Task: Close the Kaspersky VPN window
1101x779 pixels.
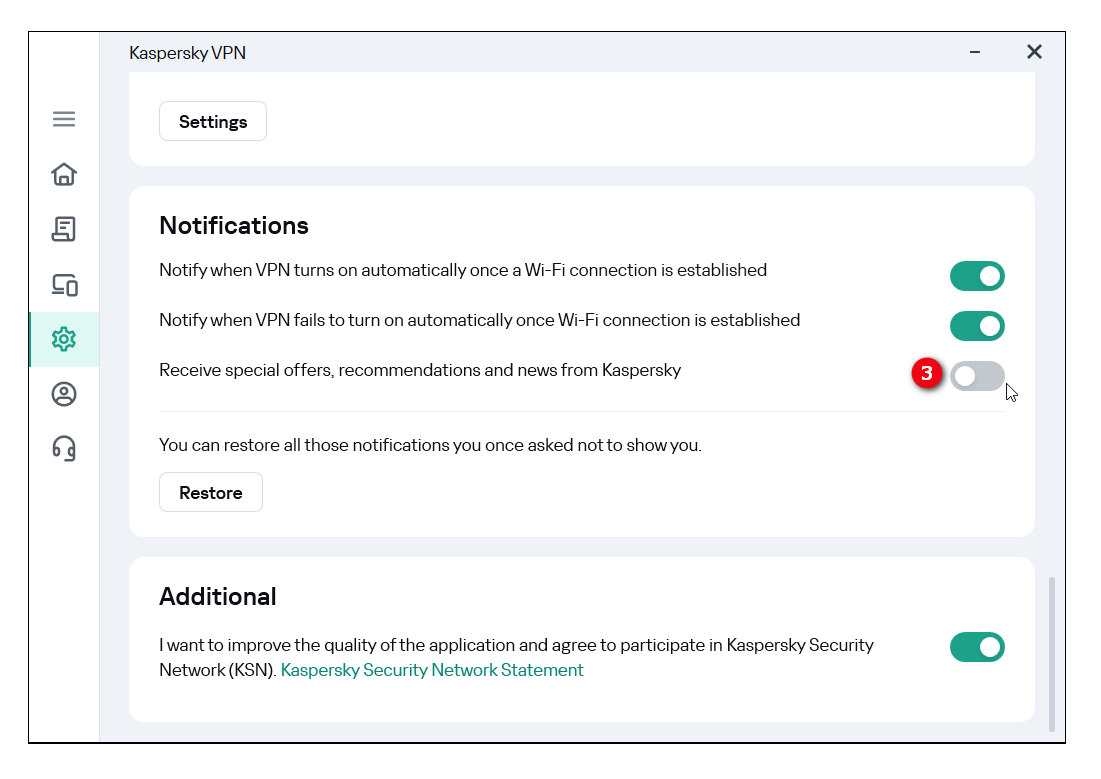Action: [x=1034, y=52]
